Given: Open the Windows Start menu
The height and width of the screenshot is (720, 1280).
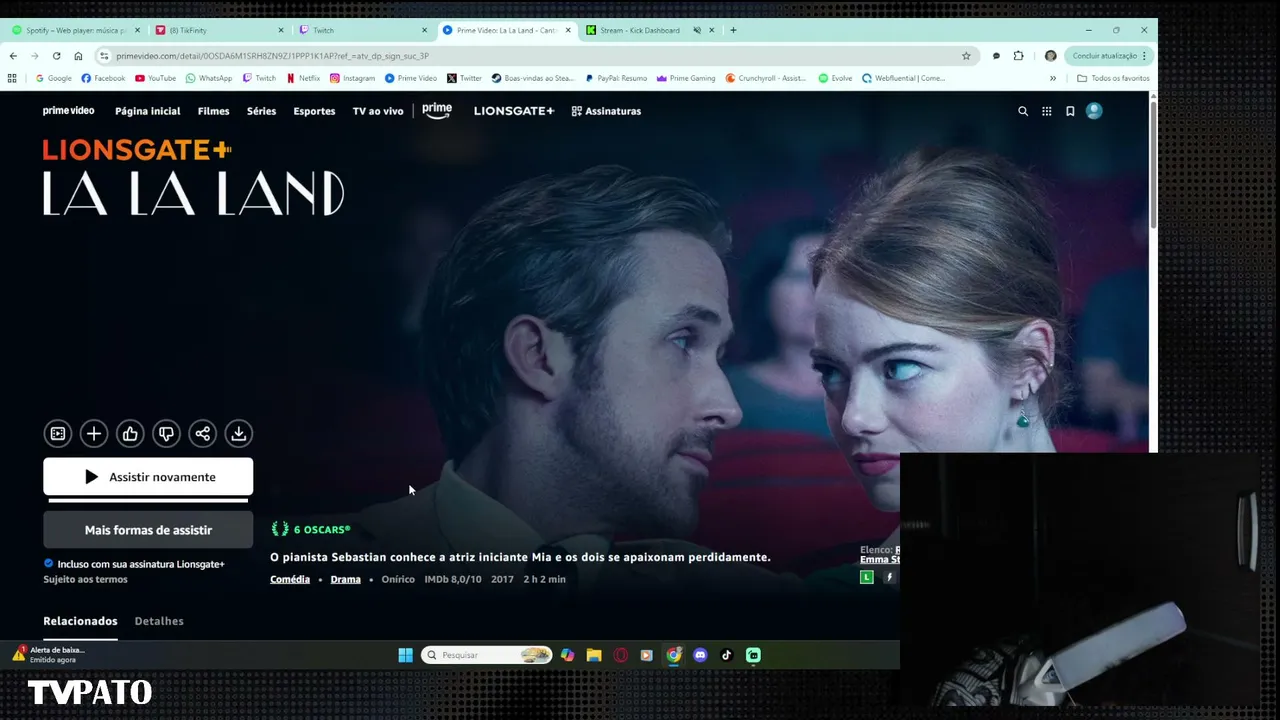Looking at the screenshot, I should pos(405,655).
